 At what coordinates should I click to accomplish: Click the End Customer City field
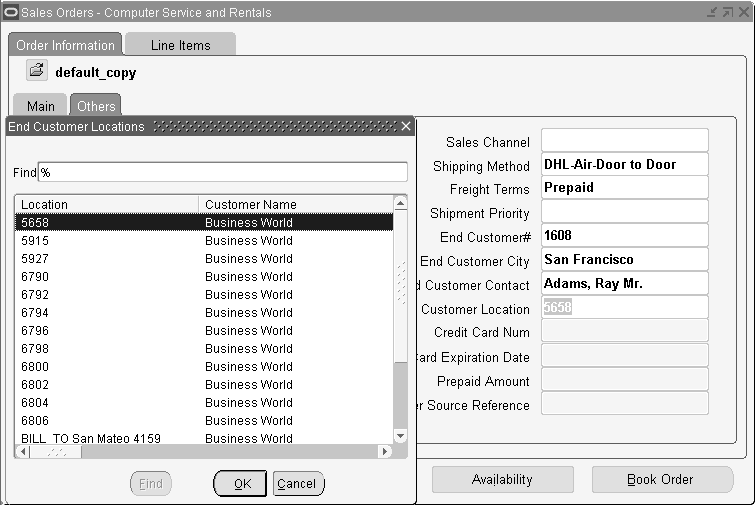[625, 259]
